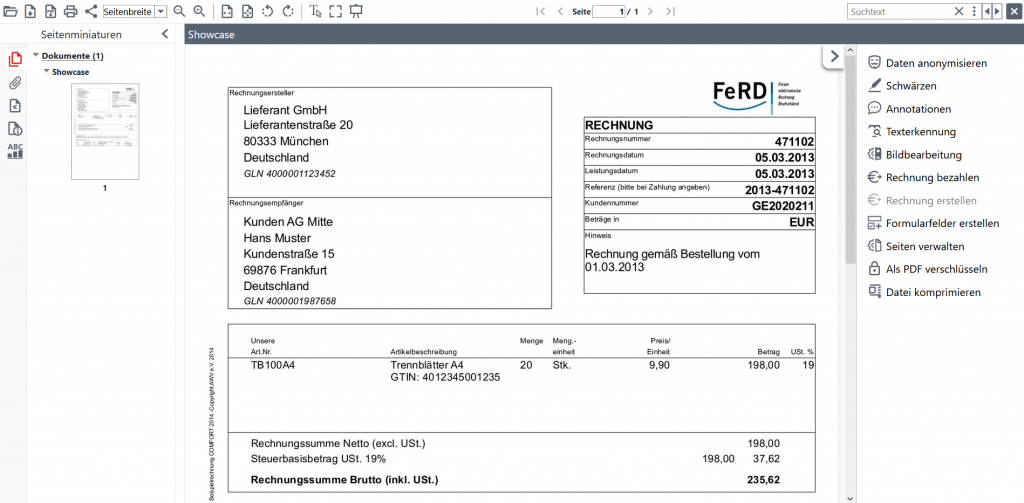Select Datei komprimieren
Viewport: 1024px width, 503px height.
coord(924,292)
